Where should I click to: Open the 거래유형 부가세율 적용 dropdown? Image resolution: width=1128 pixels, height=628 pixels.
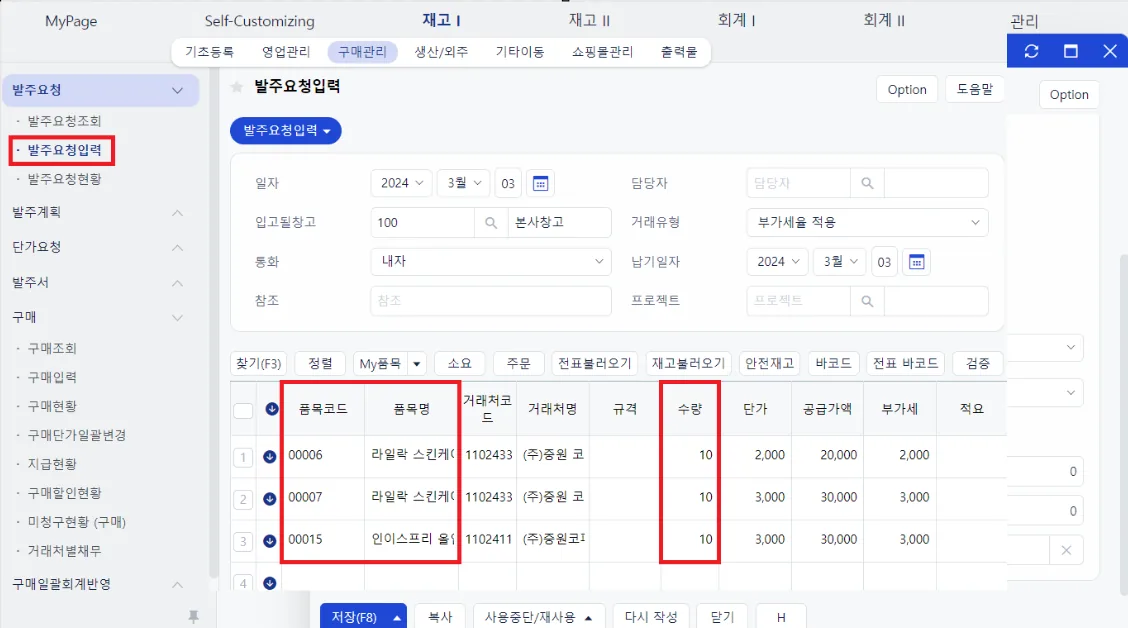pyautogui.click(x=868, y=222)
